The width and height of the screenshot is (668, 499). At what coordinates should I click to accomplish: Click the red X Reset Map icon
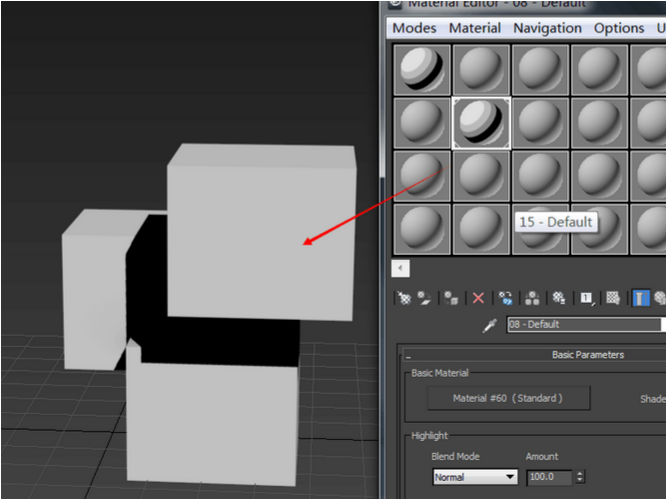[x=479, y=298]
